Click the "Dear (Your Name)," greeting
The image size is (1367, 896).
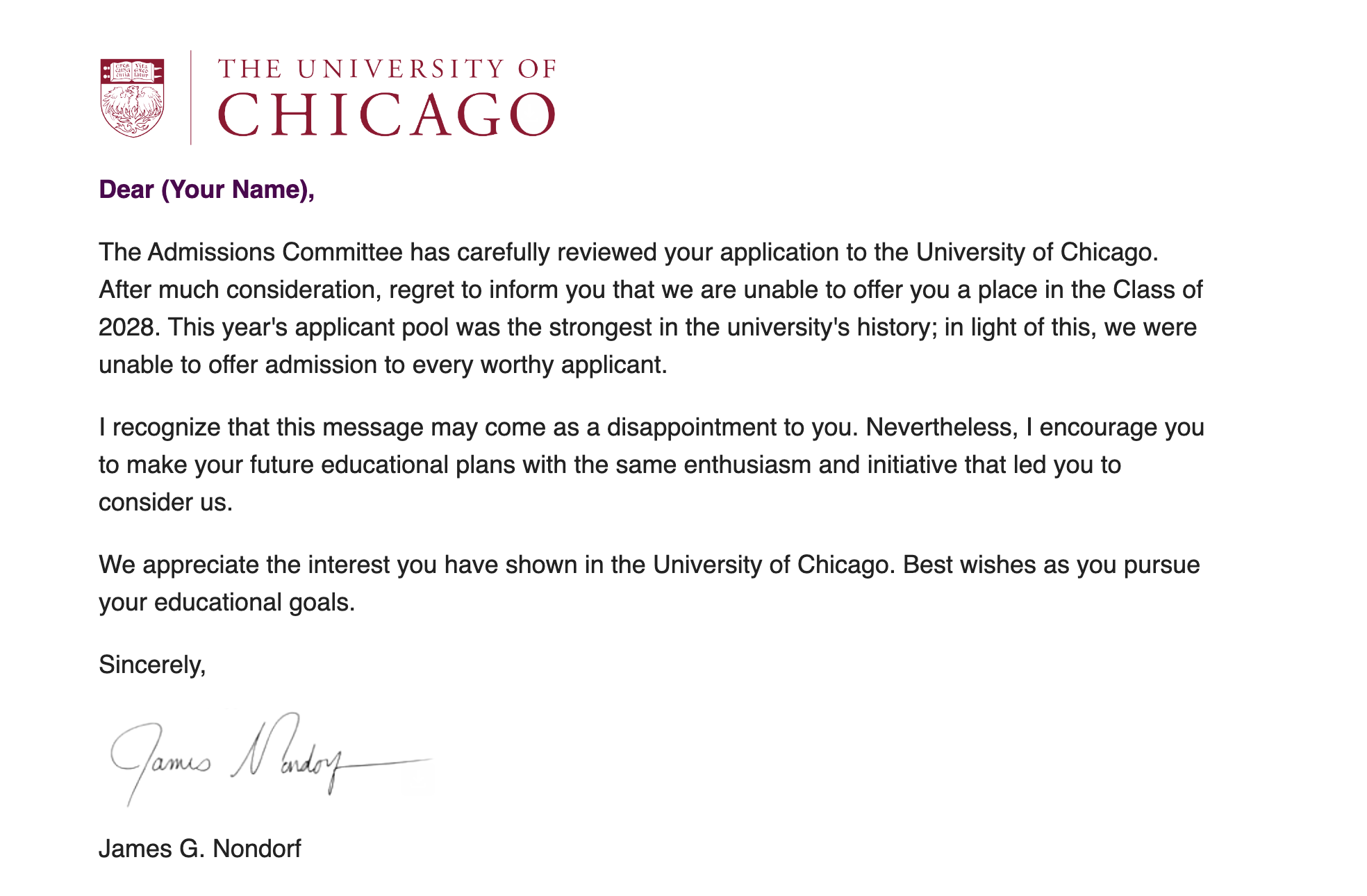tap(206, 190)
